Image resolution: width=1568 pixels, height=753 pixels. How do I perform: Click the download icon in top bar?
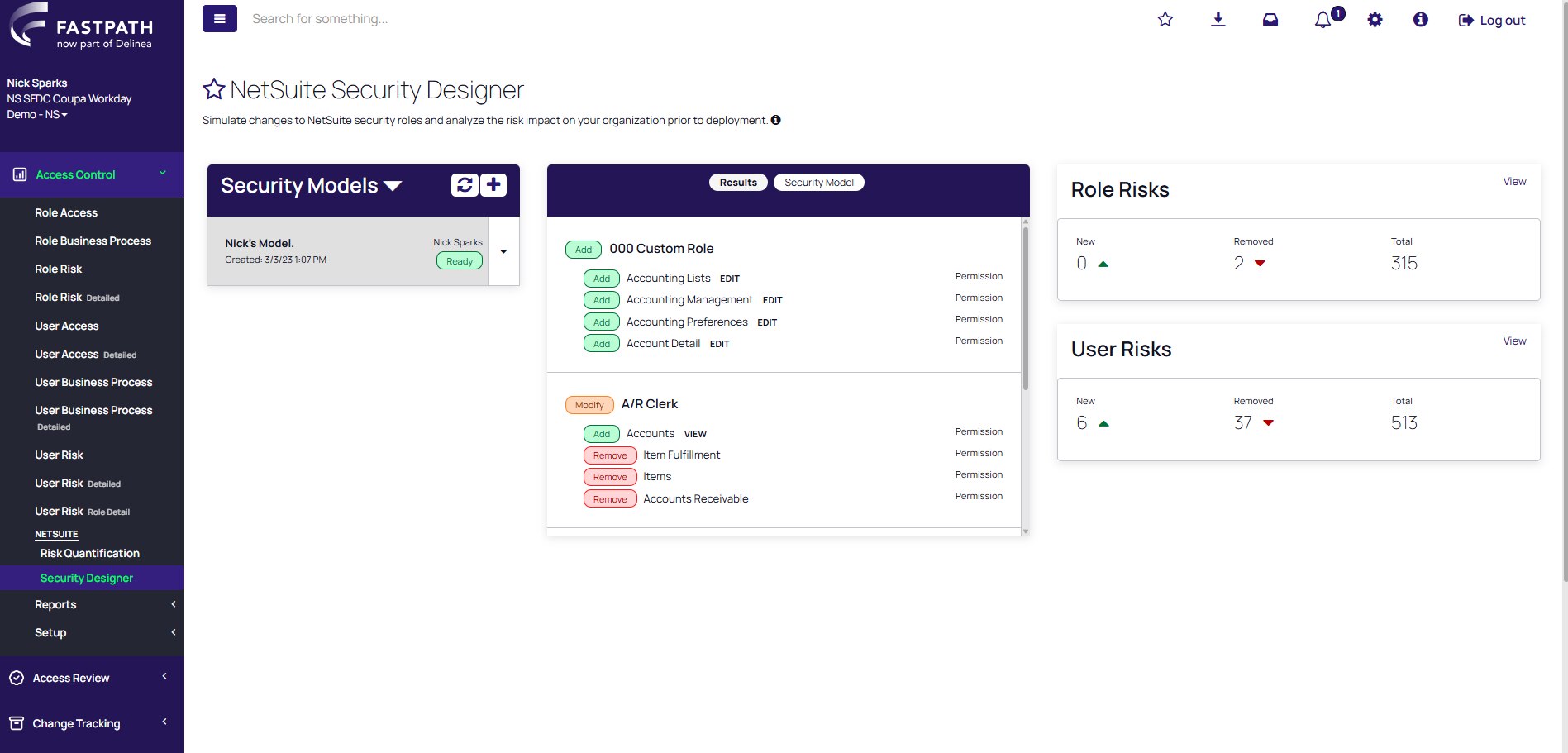pyautogui.click(x=1218, y=19)
